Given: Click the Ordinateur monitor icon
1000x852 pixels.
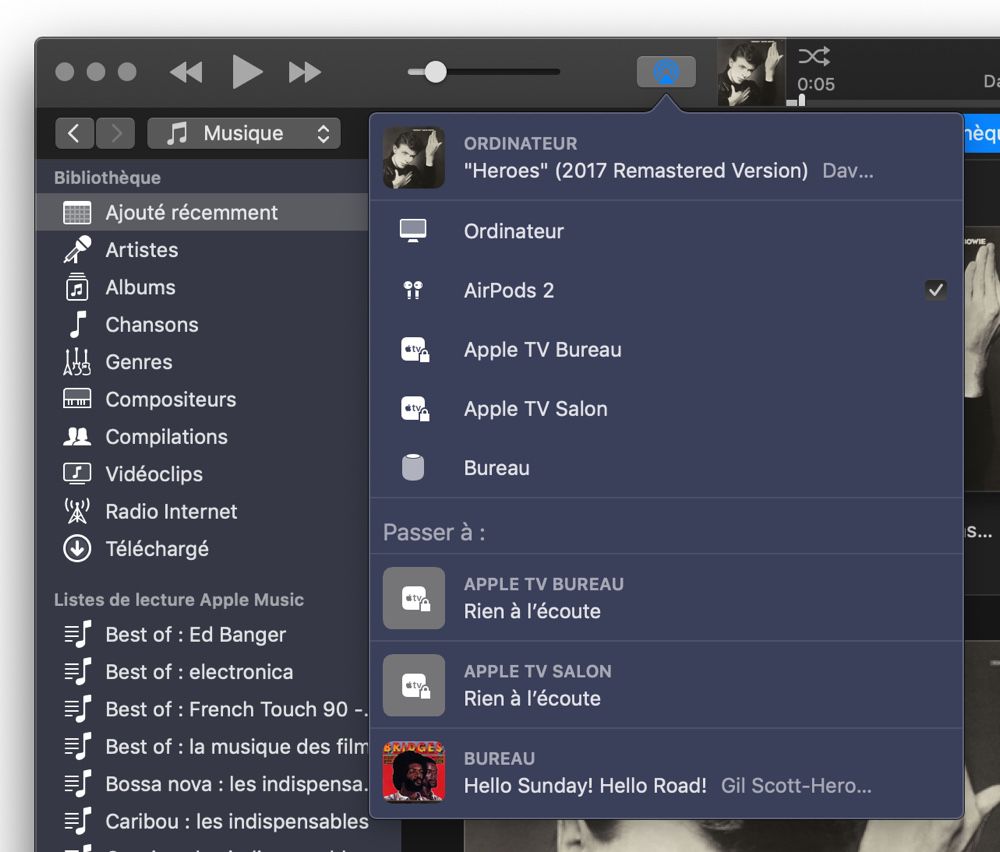Looking at the screenshot, I should pos(413,230).
